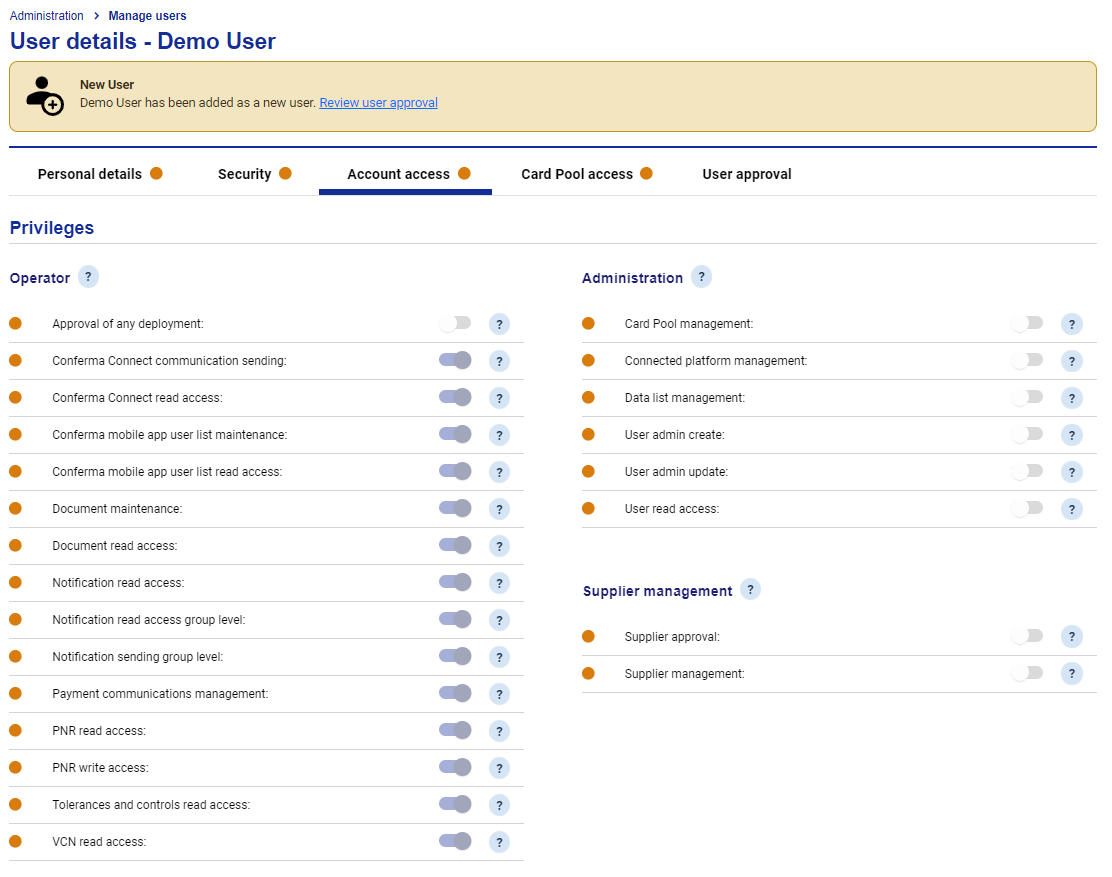Viewport: 1112px width, 877px height.
Task: Open the User approval tab
Action: tap(747, 174)
